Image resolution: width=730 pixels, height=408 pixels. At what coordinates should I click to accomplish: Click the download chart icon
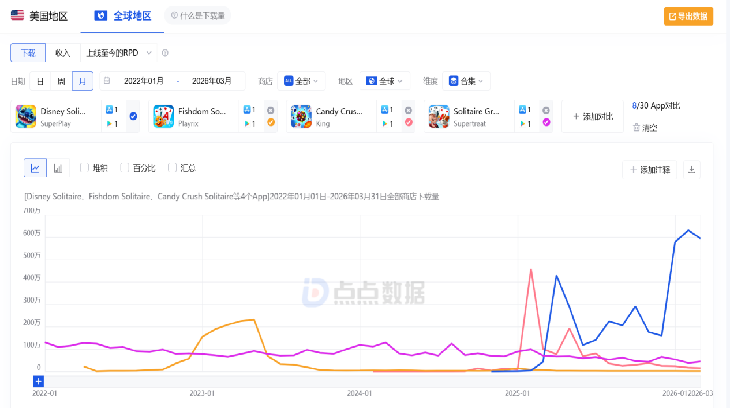click(691, 169)
